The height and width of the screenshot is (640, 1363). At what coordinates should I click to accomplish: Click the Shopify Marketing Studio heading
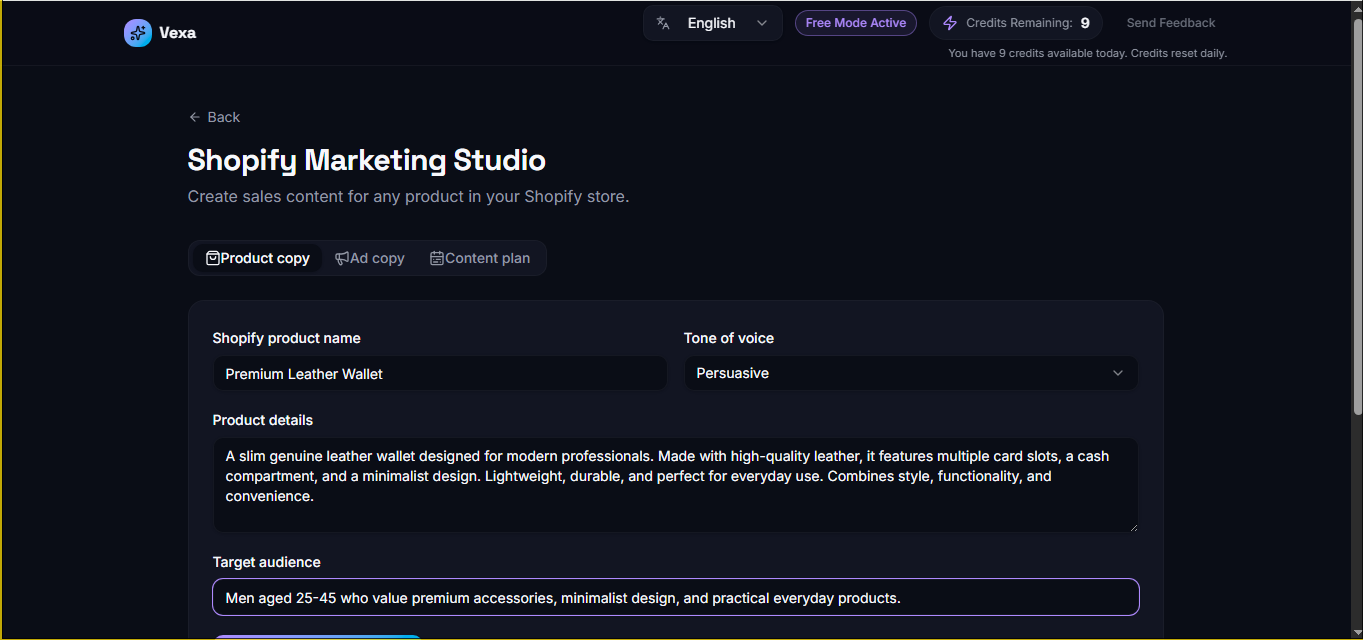[x=367, y=160]
